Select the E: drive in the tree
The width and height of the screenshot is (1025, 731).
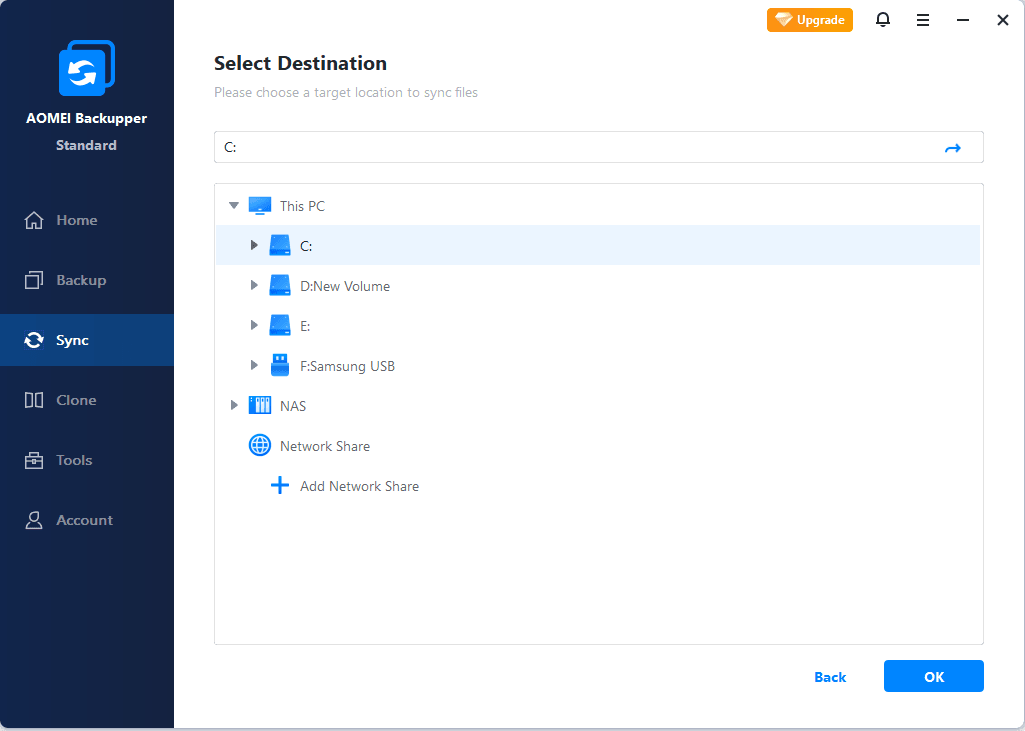305,326
